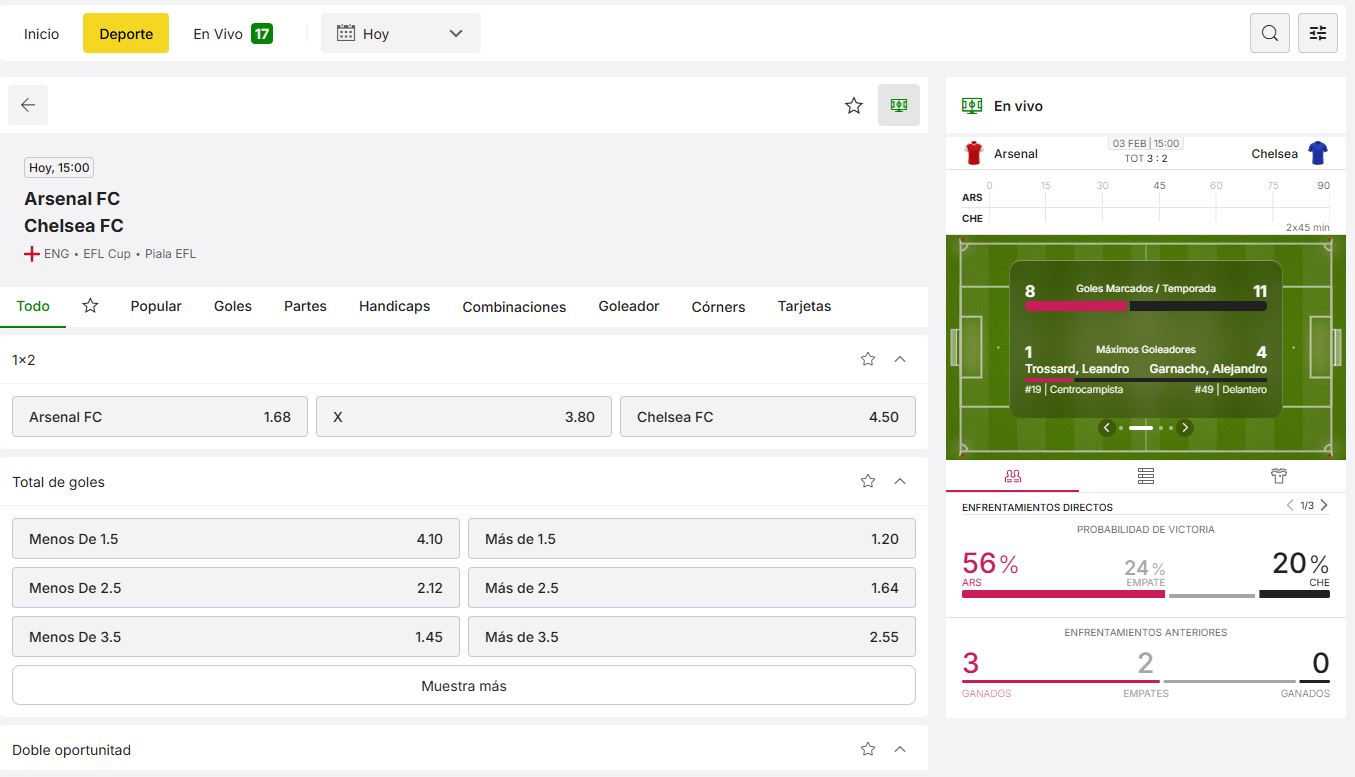Open the Goles tab
This screenshot has width=1355, height=777.
[x=233, y=306]
